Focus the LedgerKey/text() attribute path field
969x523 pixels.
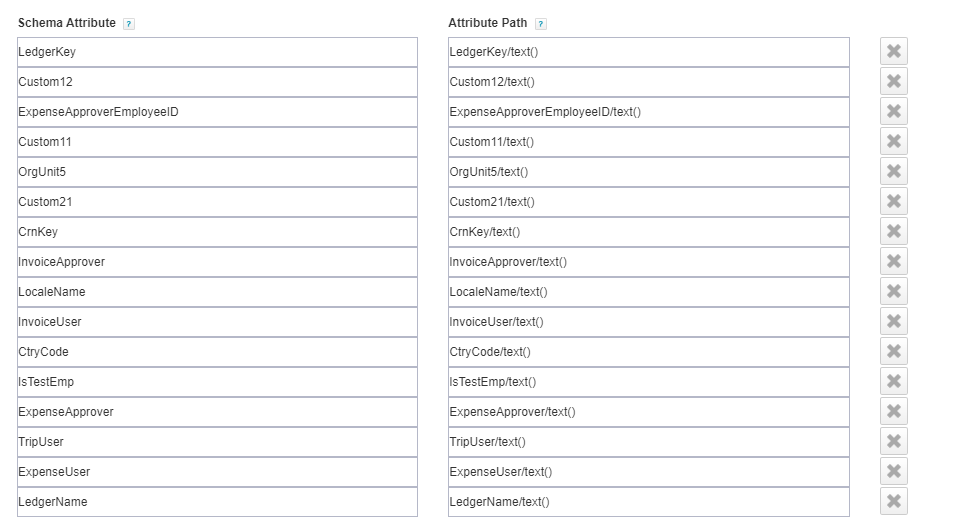click(x=648, y=52)
